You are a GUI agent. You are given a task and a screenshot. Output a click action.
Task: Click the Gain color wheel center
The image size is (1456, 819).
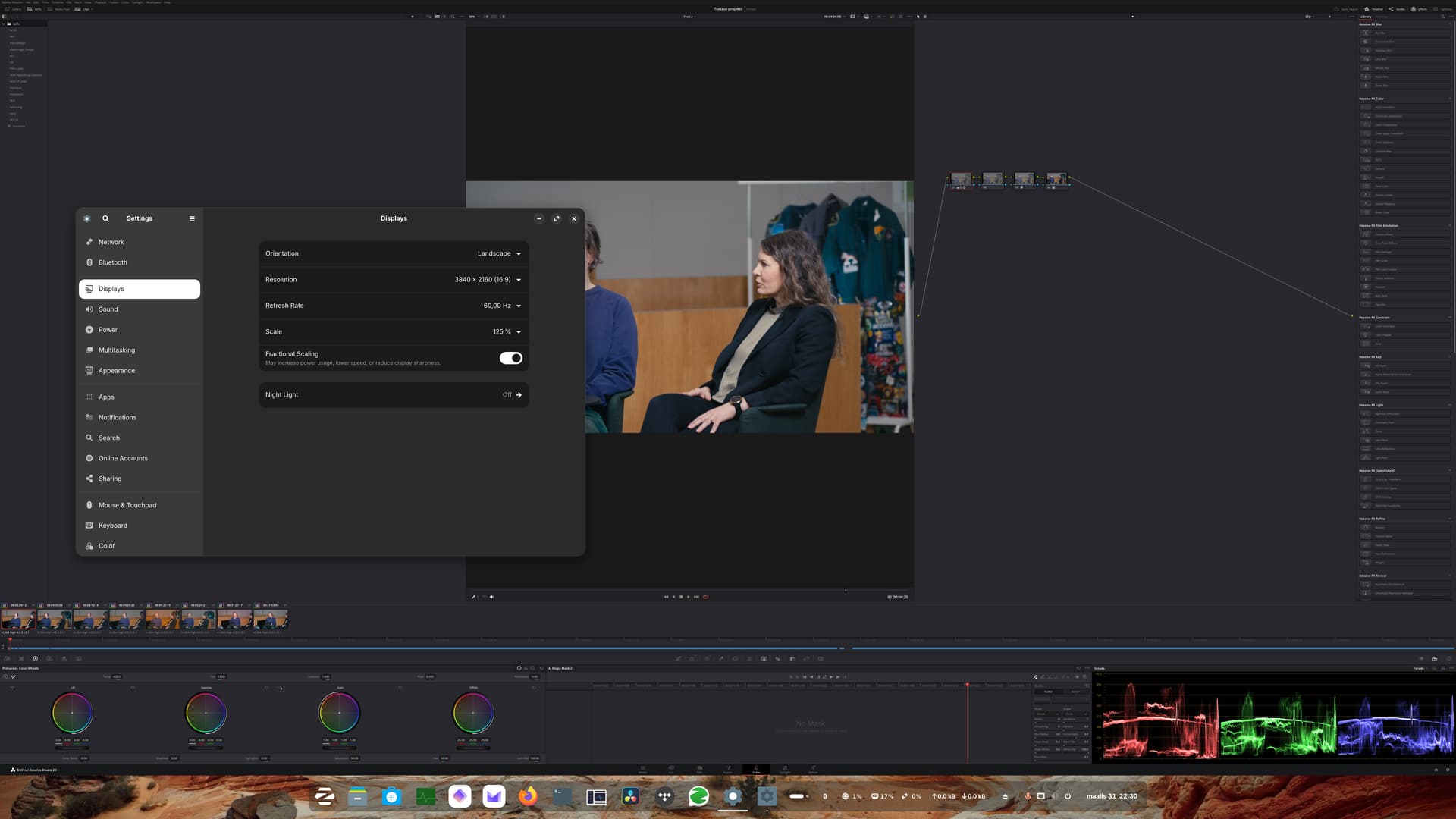point(339,713)
